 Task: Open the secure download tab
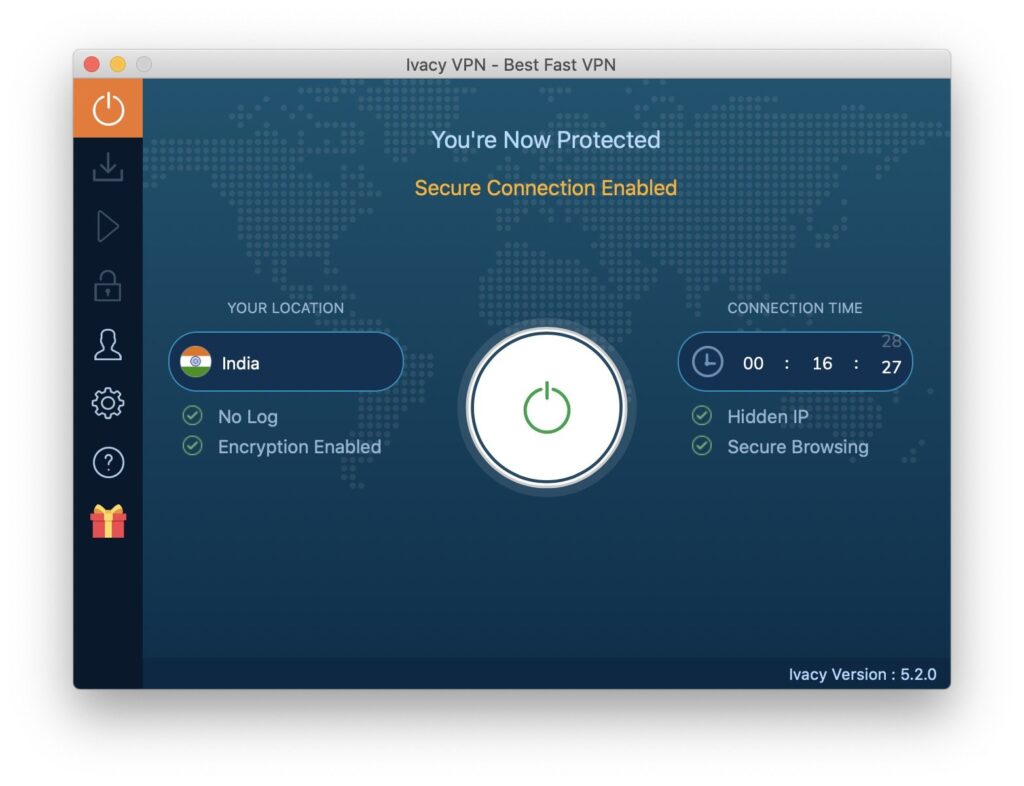[x=108, y=167]
